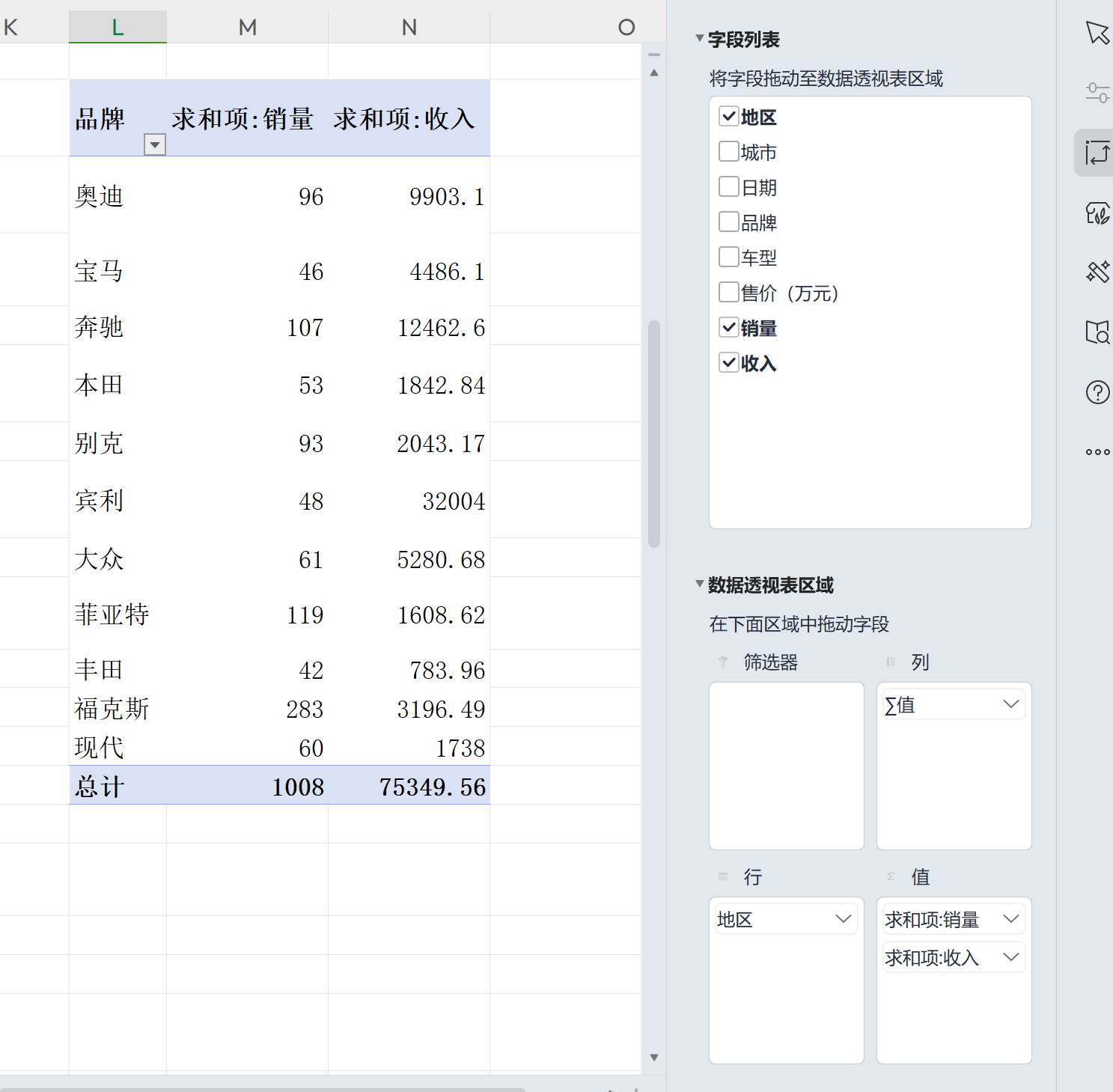This screenshot has width=1113, height=1092.
Task: Check the 品牌 field checkbox
Action: tap(729, 222)
